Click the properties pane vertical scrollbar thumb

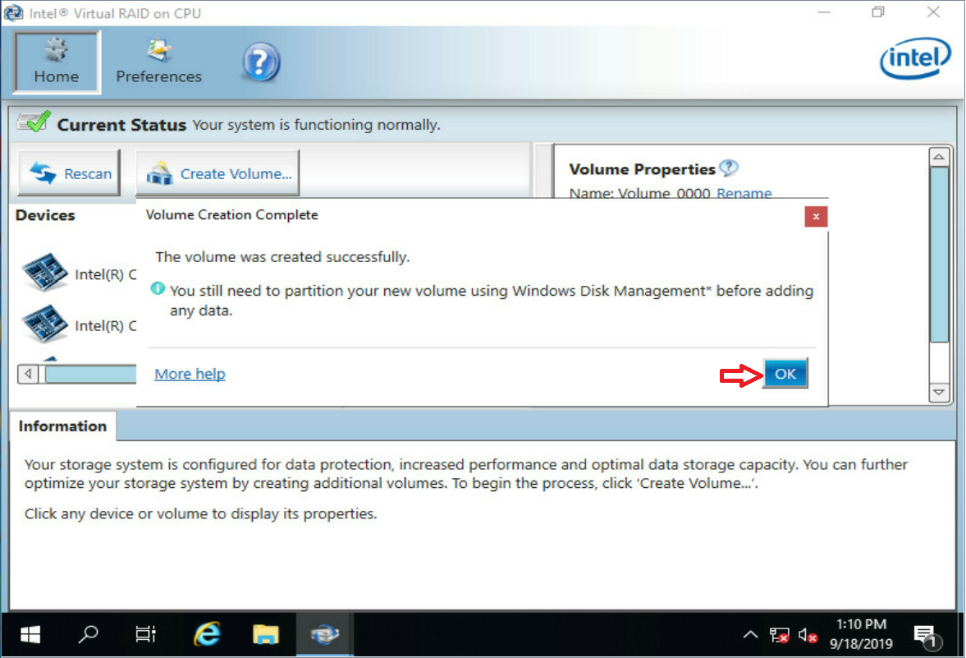pyautogui.click(x=939, y=254)
